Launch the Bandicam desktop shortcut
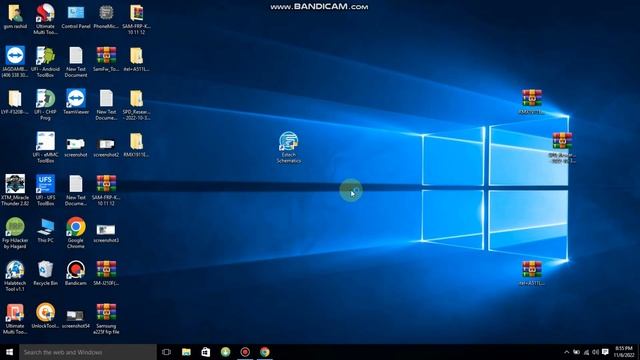 [76, 273]
